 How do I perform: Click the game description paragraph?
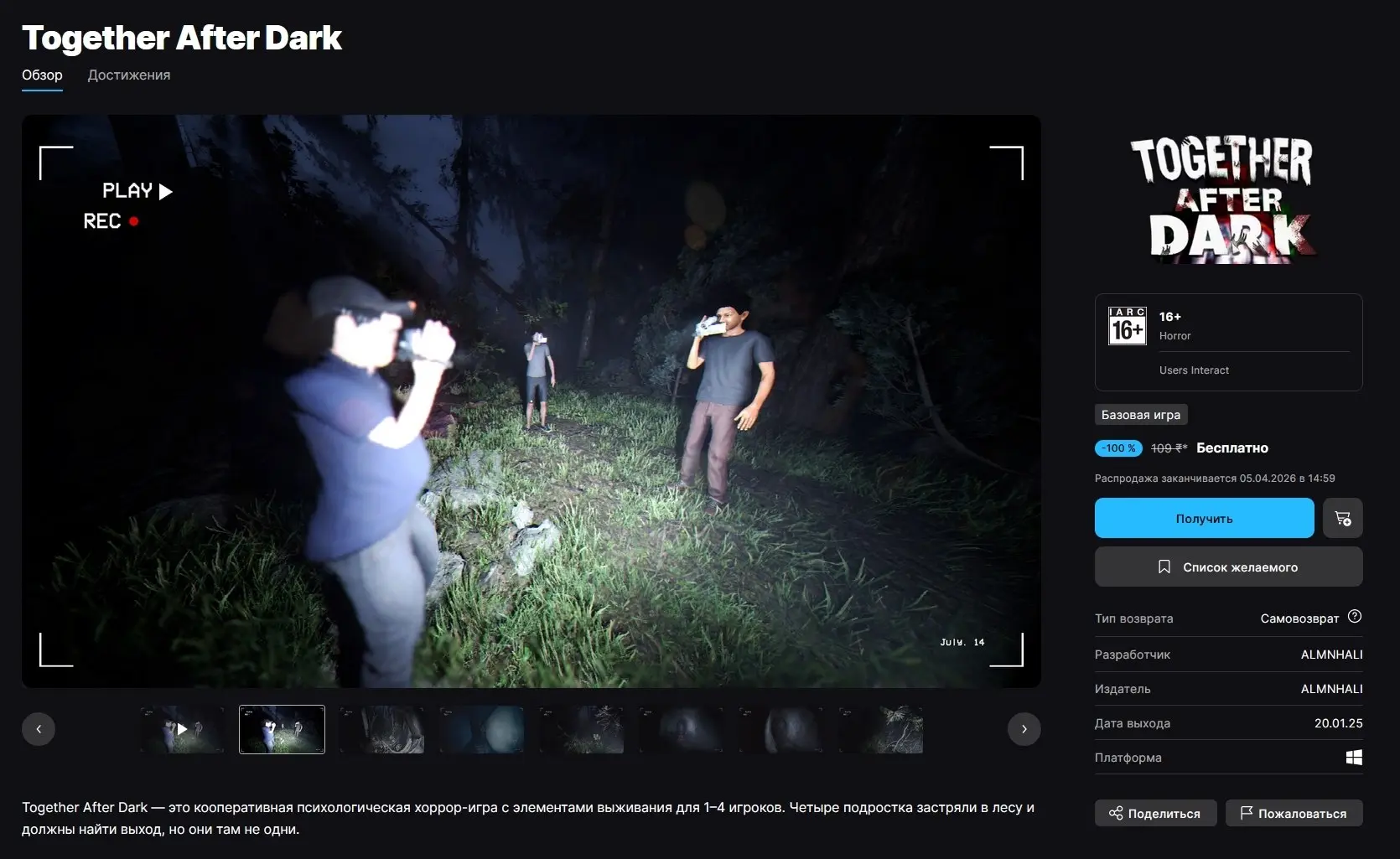[528, 818]
